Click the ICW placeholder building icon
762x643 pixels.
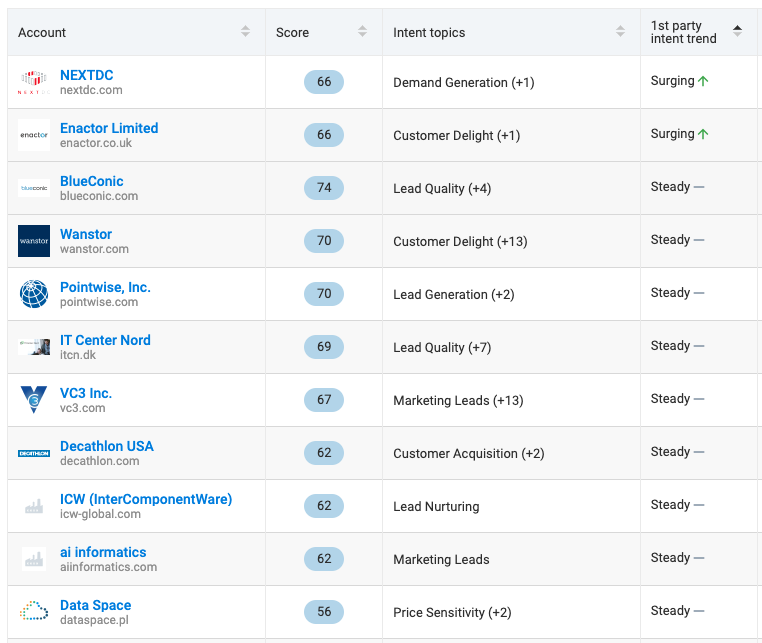33,506
